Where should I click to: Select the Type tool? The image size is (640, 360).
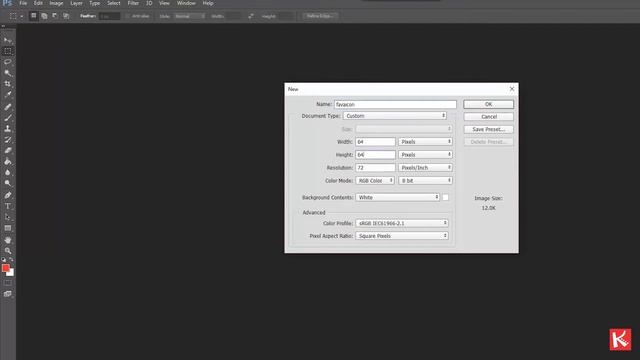point(8,207)
